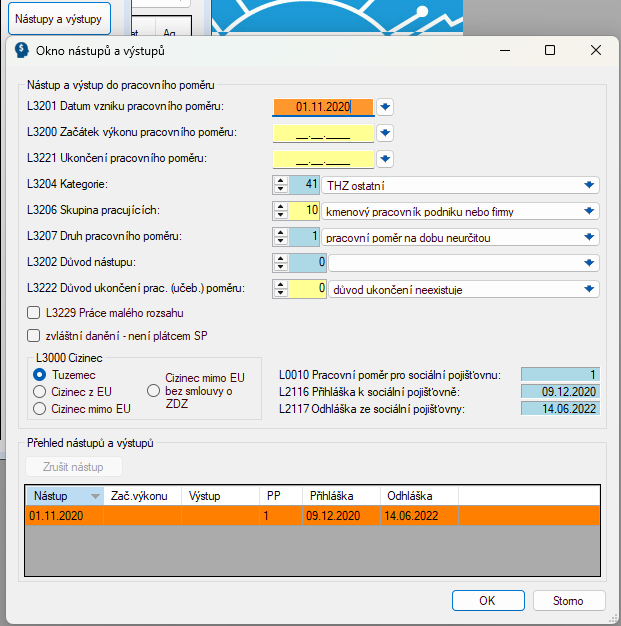Confirm the dialog with OK

[488, 600]
